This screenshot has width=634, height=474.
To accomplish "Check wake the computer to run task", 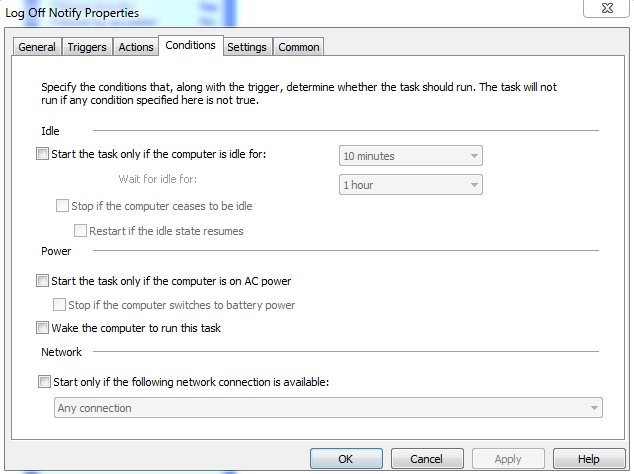I will coord(42,328).
